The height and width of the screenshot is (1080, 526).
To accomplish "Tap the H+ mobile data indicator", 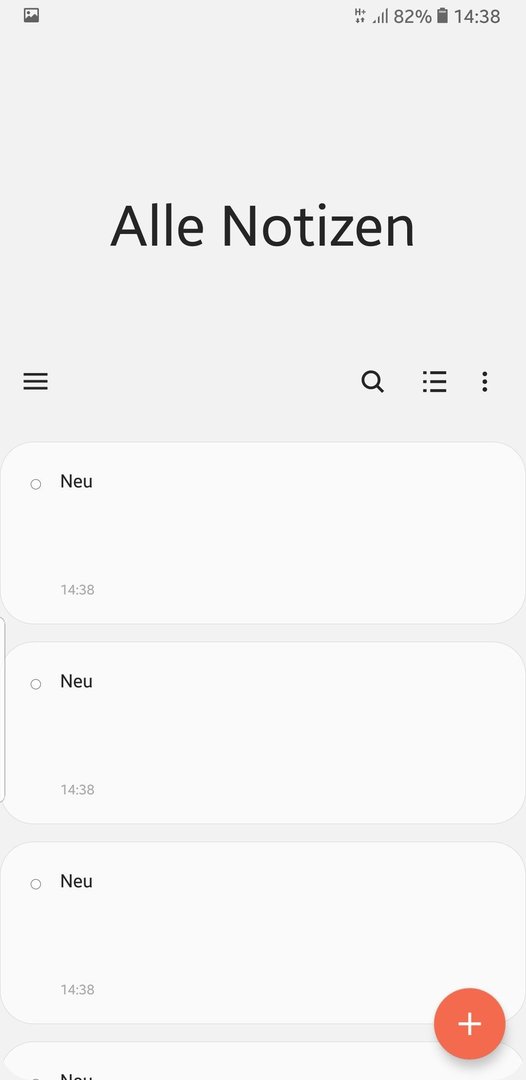I will [360, 16].
